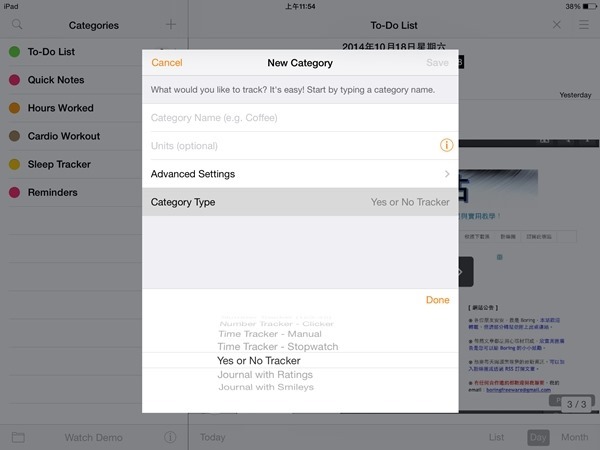The image size is (600, 450).
Task: Select the yellow Sleep Tracker dot
Action: pos(15,164)
